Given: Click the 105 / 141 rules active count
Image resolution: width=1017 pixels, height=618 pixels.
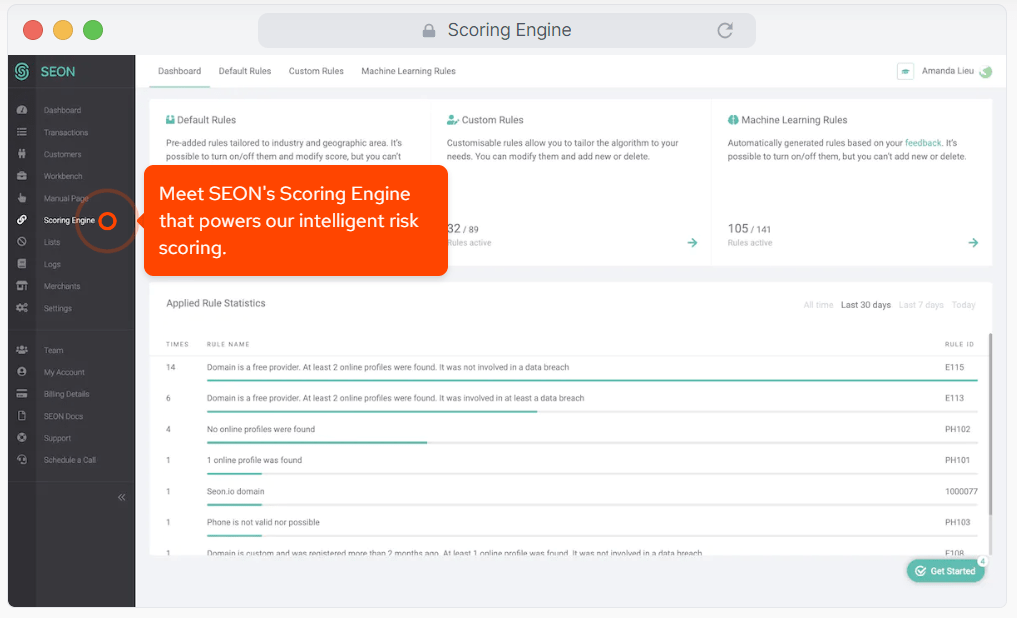Looking at the screenshot, I should coord(749,229).
